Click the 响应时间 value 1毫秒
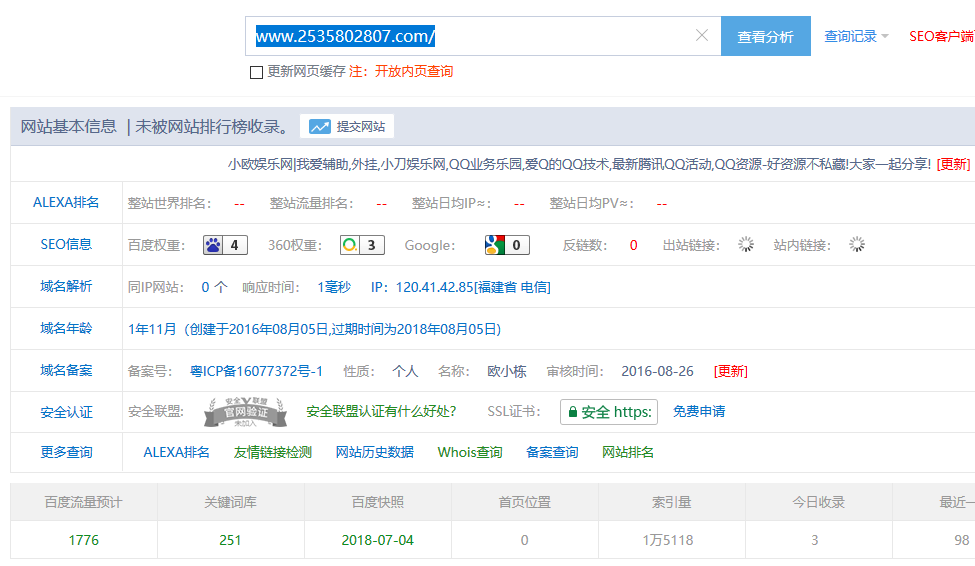The width and height of the screenshot is (975, 566). (334, 287)
